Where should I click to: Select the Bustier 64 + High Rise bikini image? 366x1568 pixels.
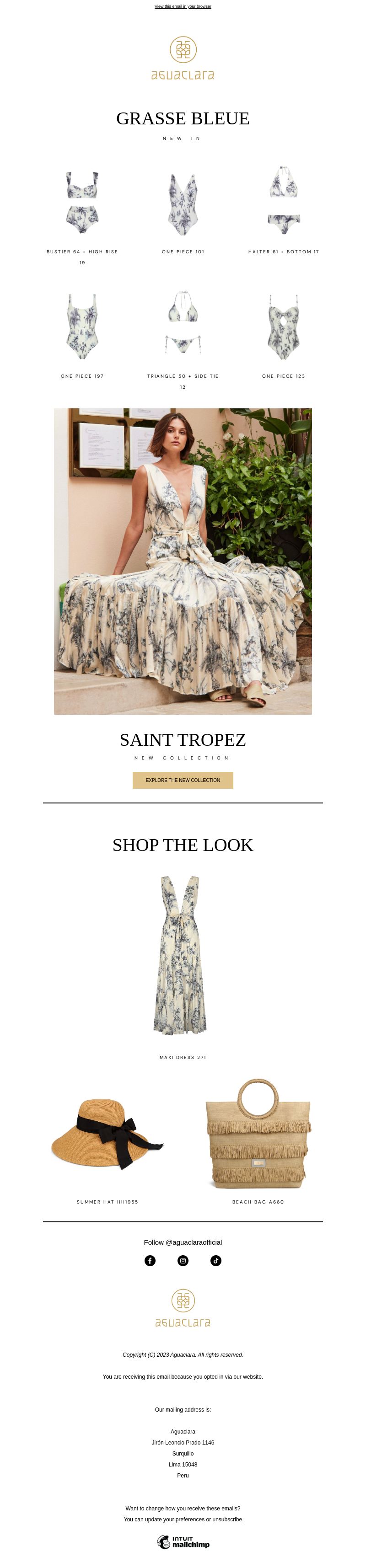82,203
